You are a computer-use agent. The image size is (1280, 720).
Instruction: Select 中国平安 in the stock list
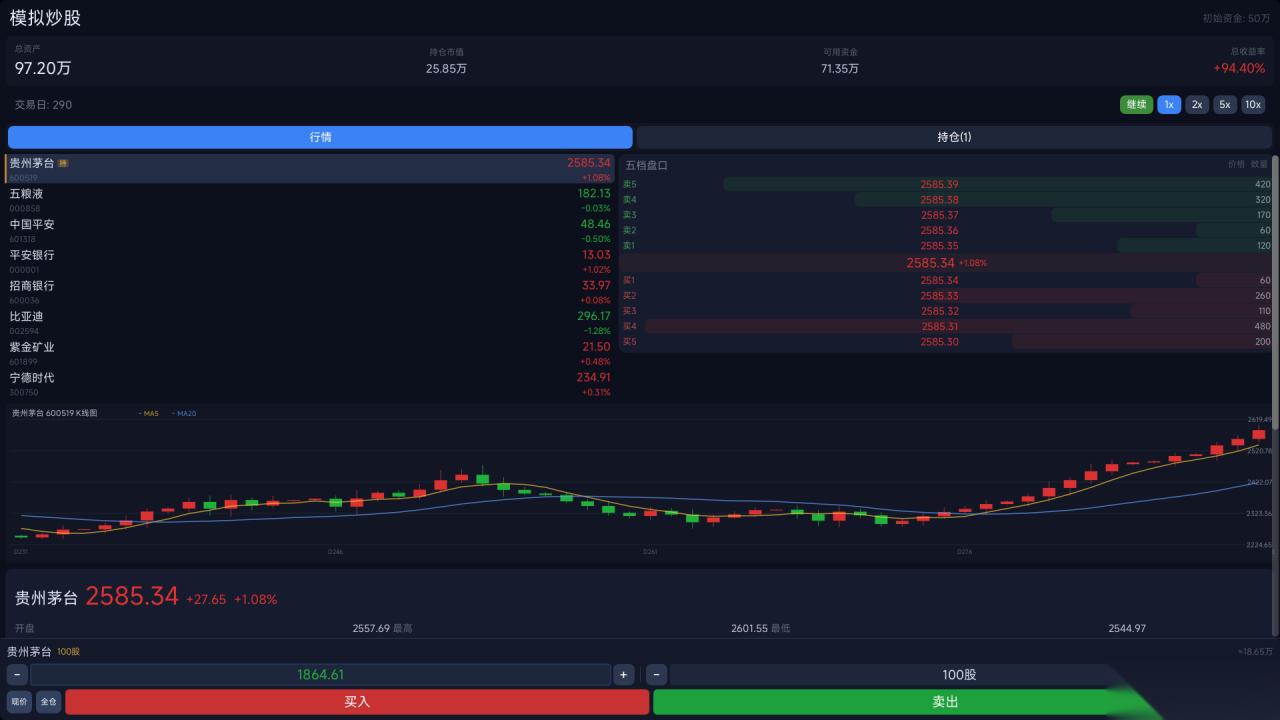coord(309,231)
